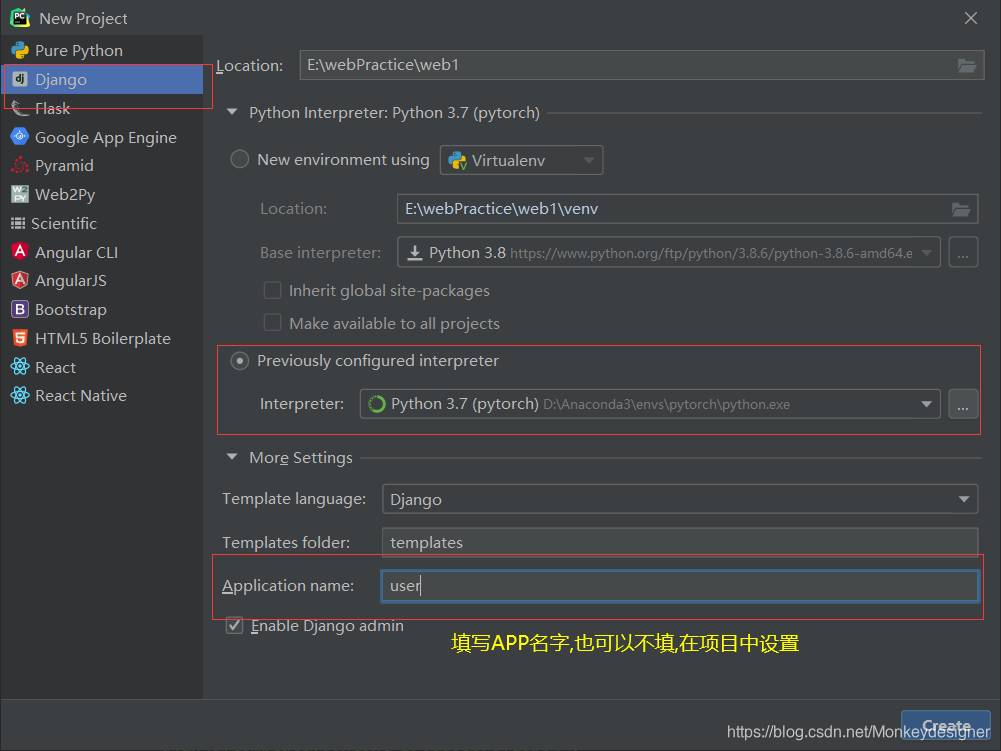Click the AngularJS shield icon
The width and height of the screenshot is (1001, 751).
pyautogui.click(x=20, y=280)
